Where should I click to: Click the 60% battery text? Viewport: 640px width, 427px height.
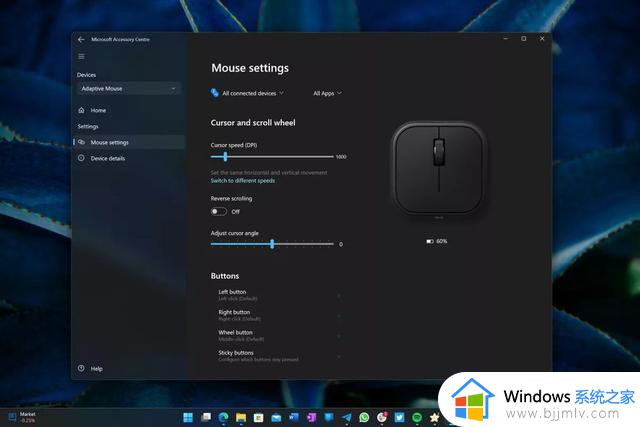[442, 241]
